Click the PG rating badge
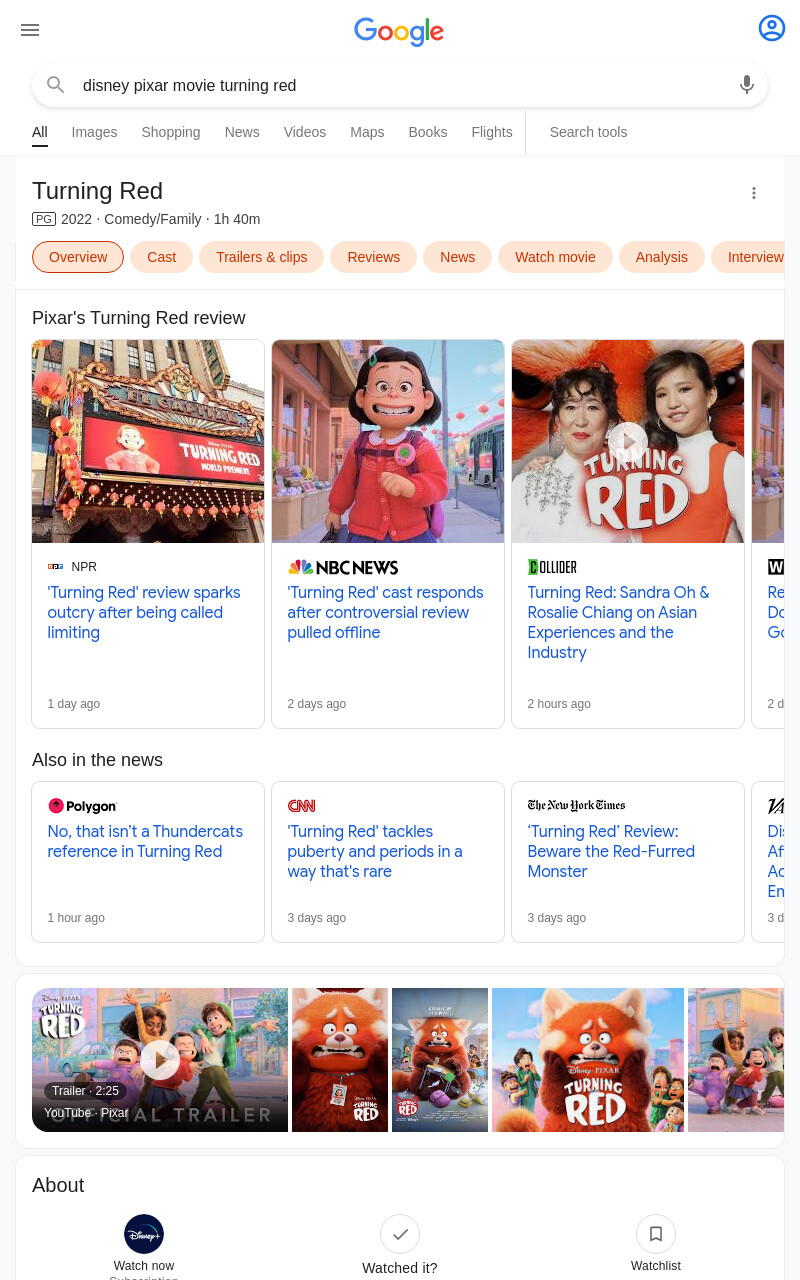 click(x=44, y=219)
